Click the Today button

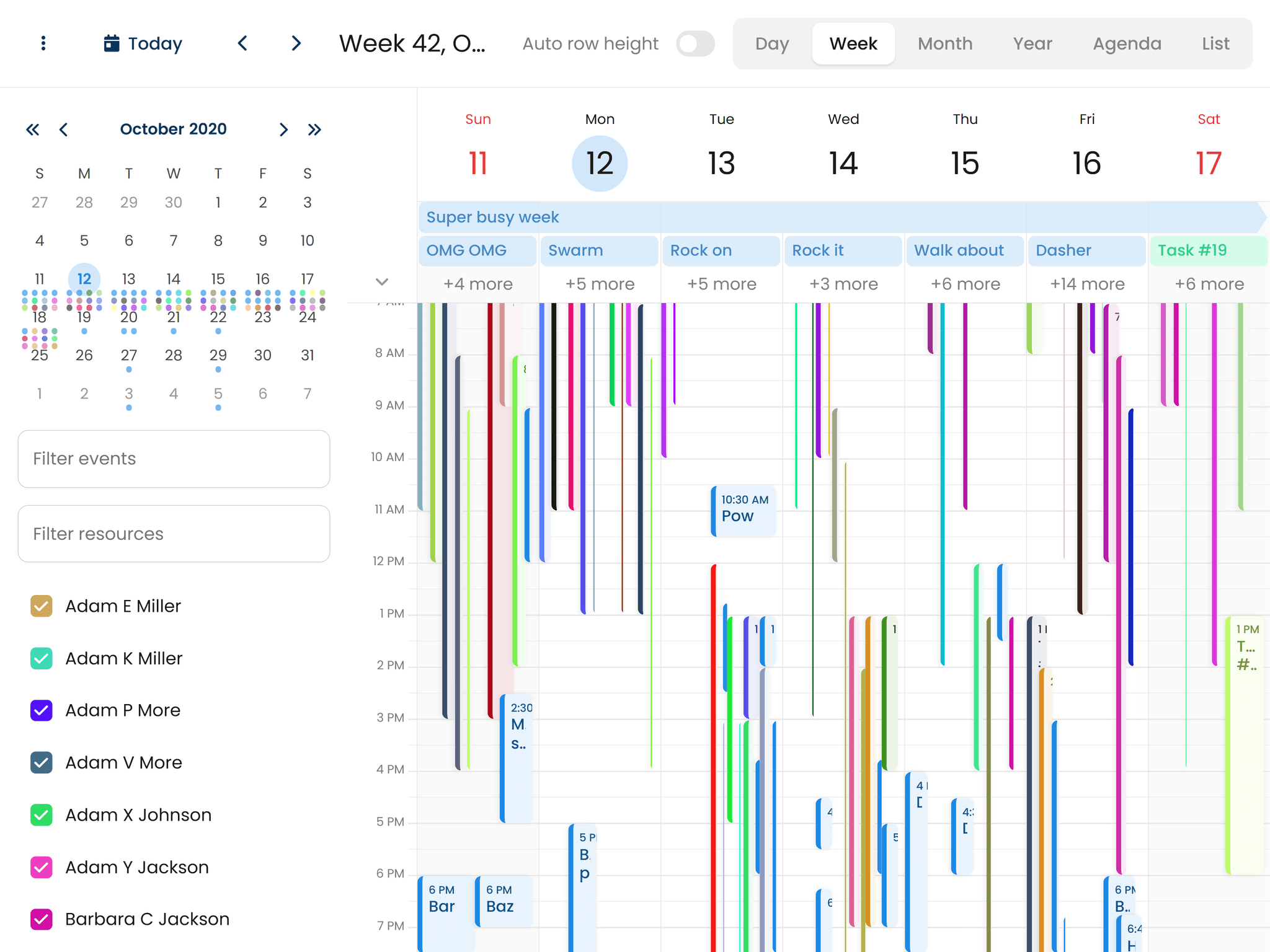point(154,43)
